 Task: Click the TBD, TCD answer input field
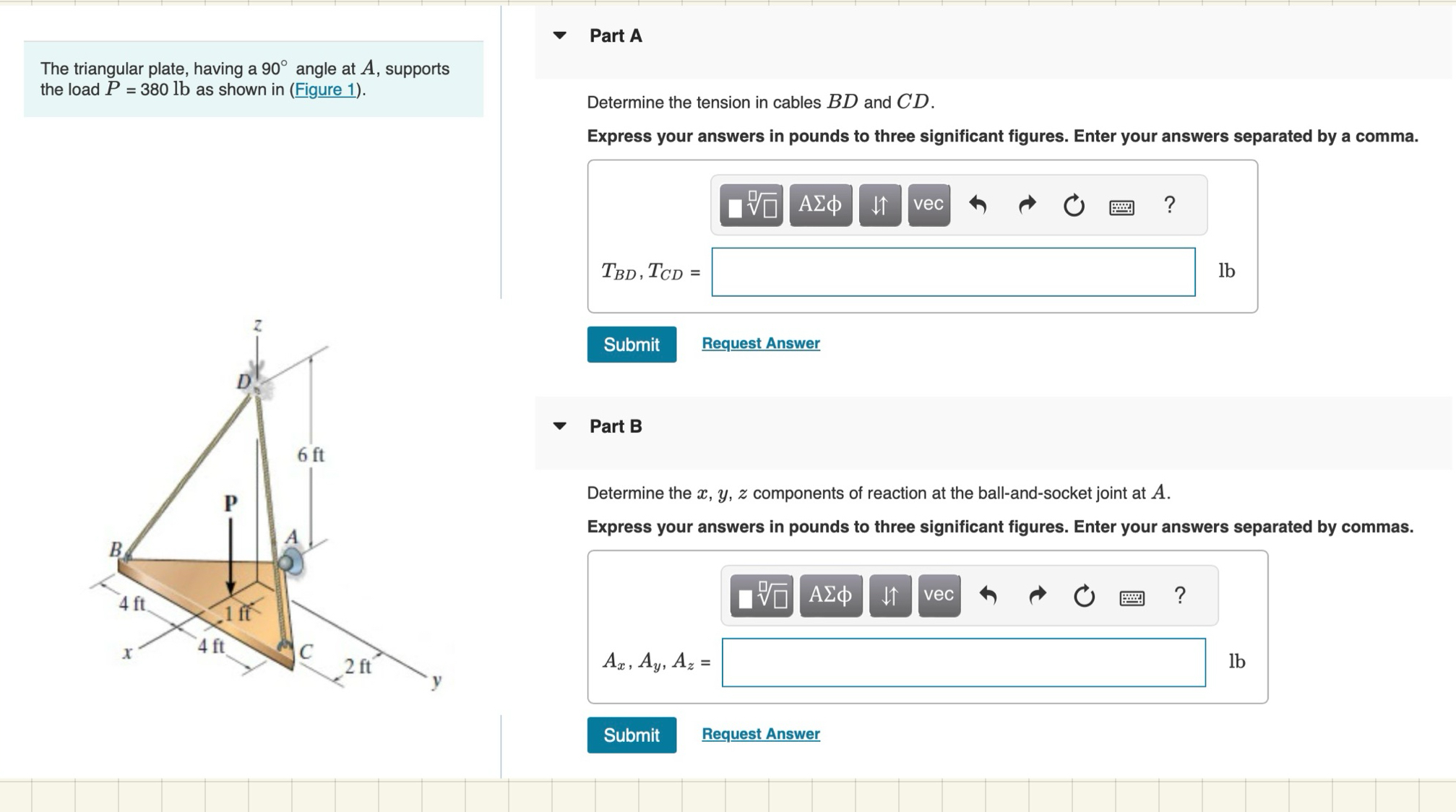(x=952, y=272)
